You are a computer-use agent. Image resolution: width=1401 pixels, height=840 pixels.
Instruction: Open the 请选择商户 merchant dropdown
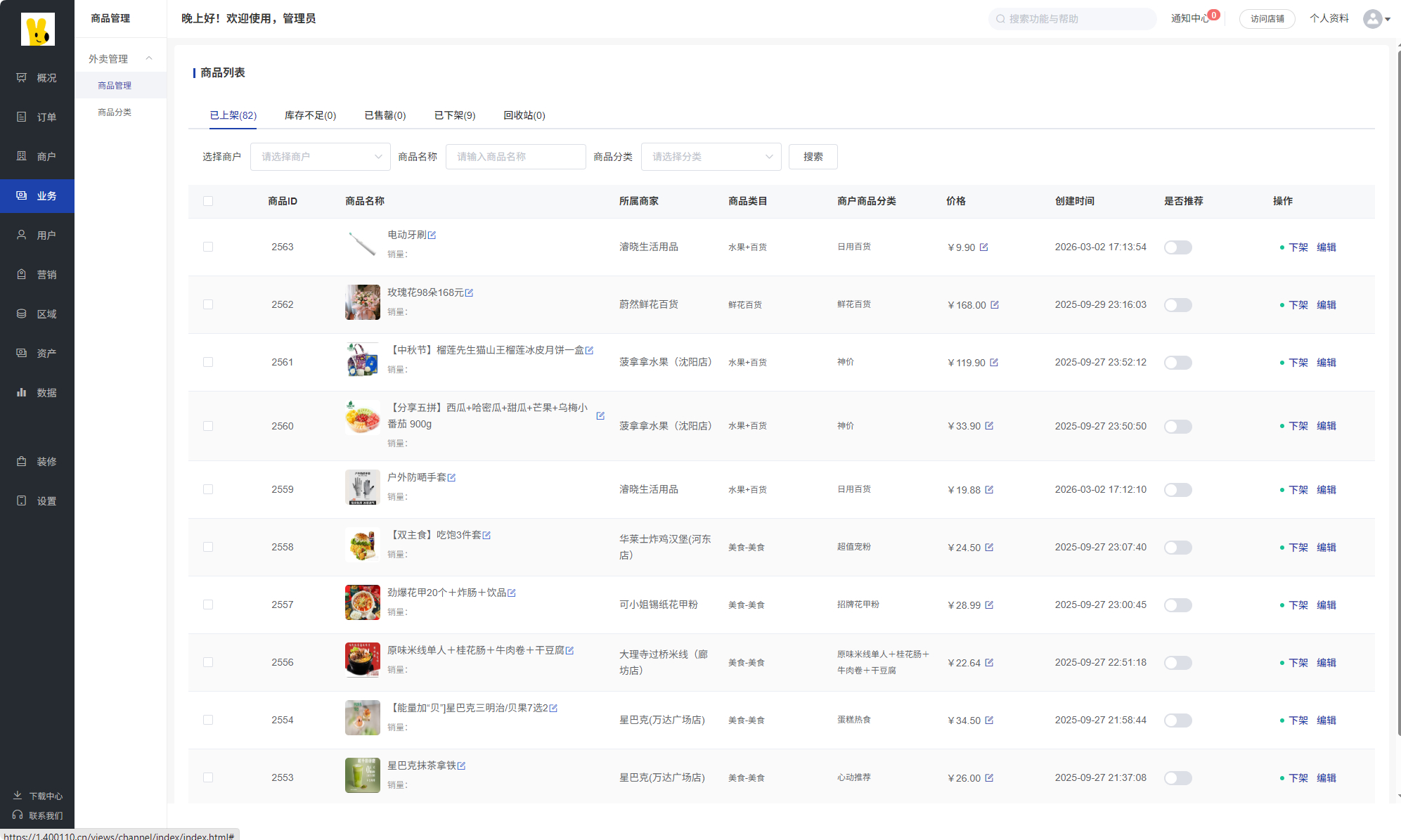coord(320,156)
